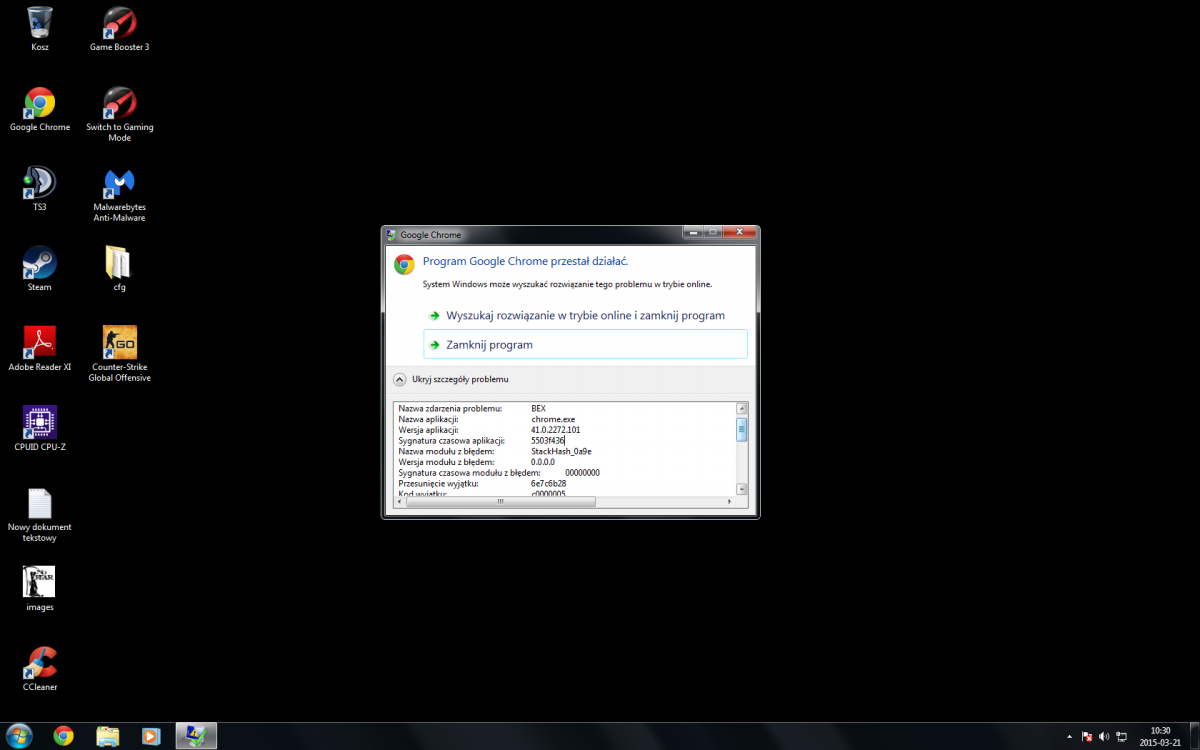Click scroll down arrow in details box

742,489
